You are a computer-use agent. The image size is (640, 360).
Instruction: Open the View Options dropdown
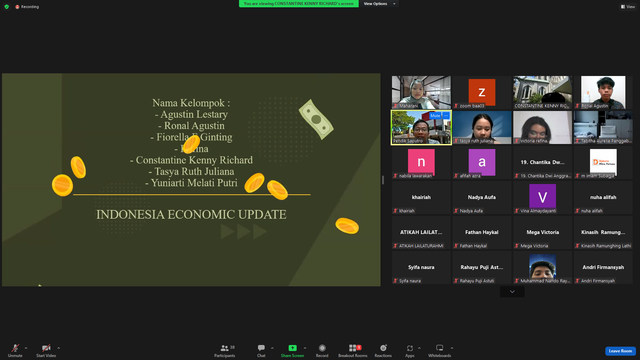tap(379, 4)
